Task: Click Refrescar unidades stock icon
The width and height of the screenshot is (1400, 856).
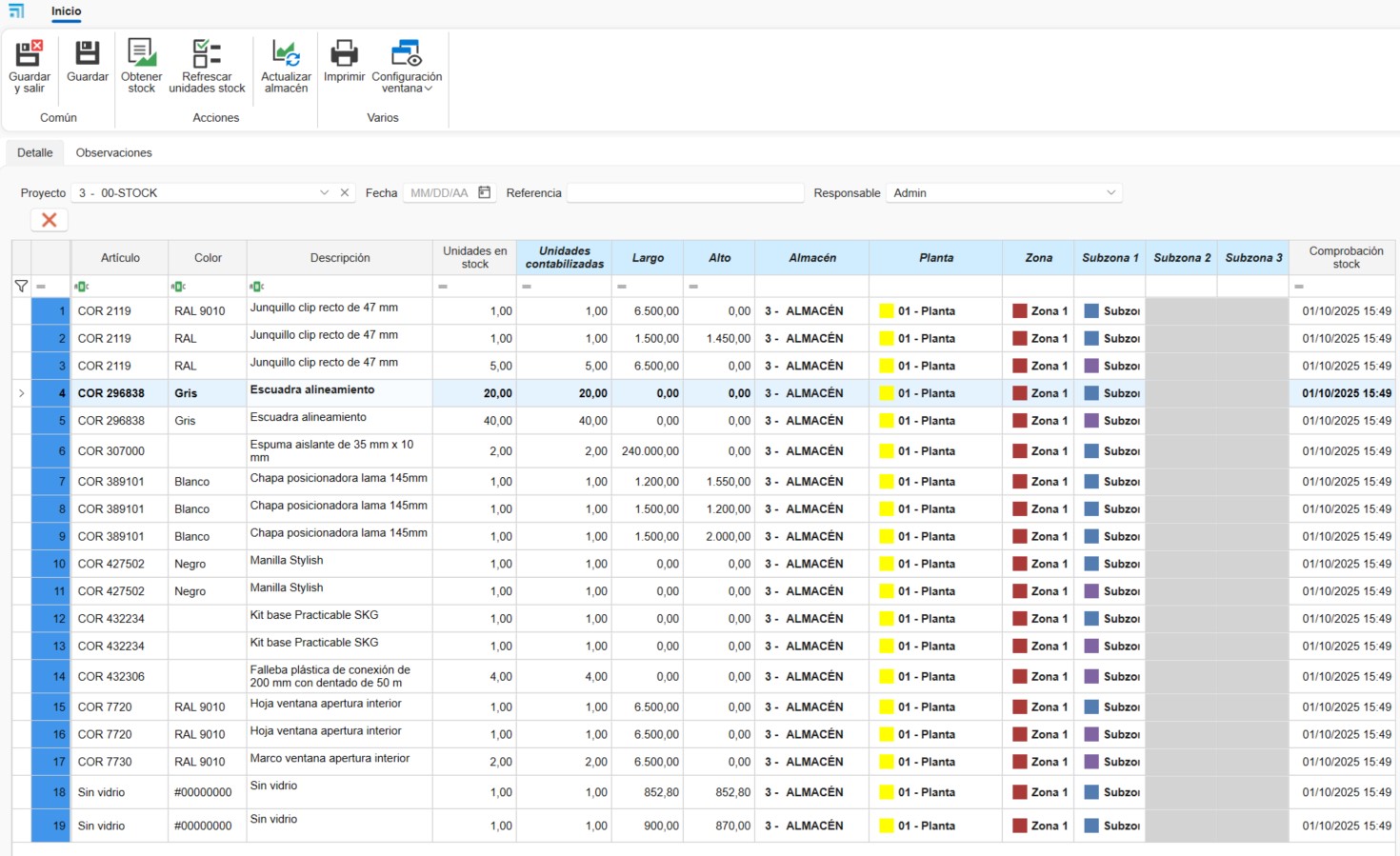Action: (x=207, y=54)
